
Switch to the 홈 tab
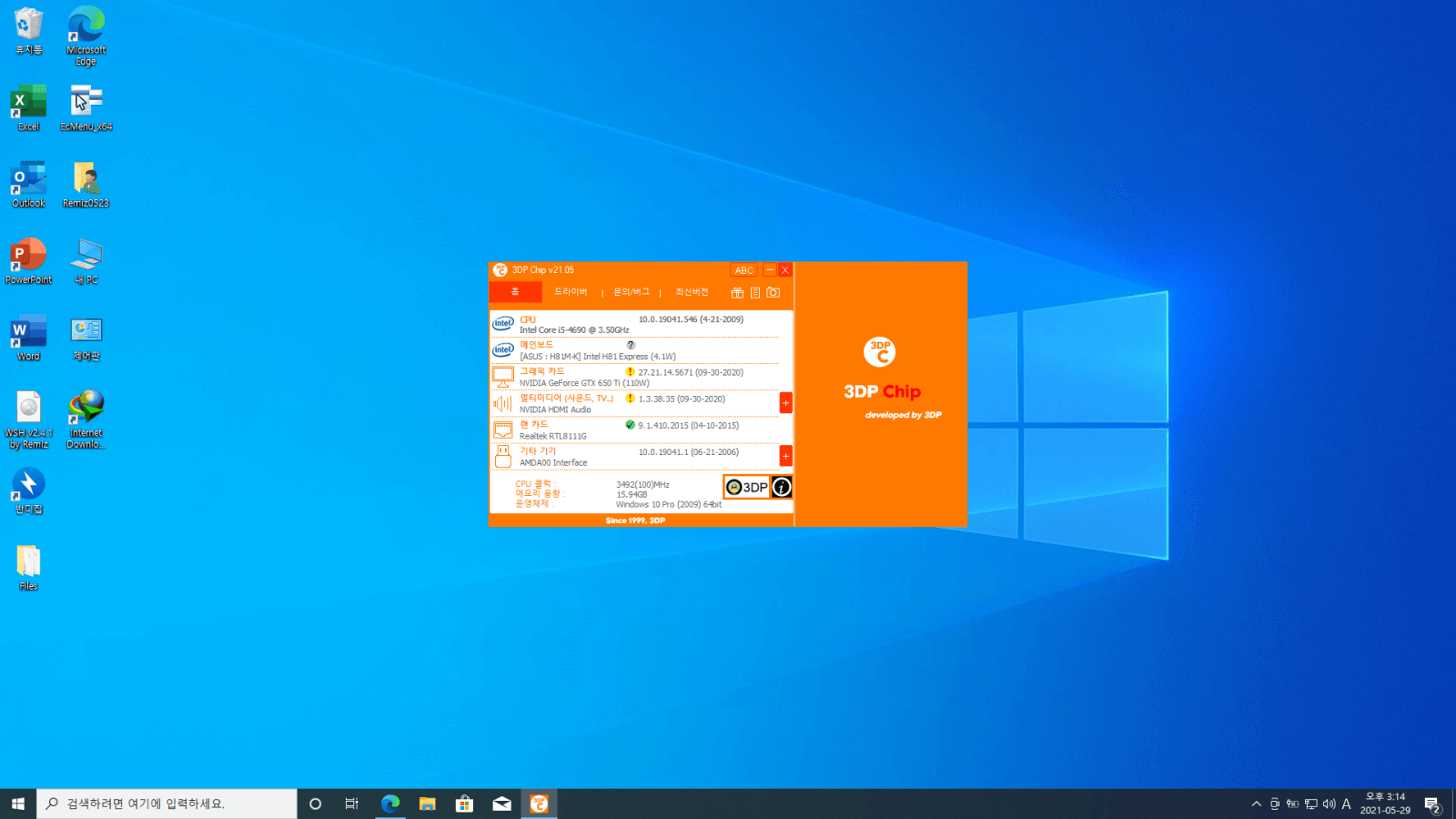coord(515,291)
